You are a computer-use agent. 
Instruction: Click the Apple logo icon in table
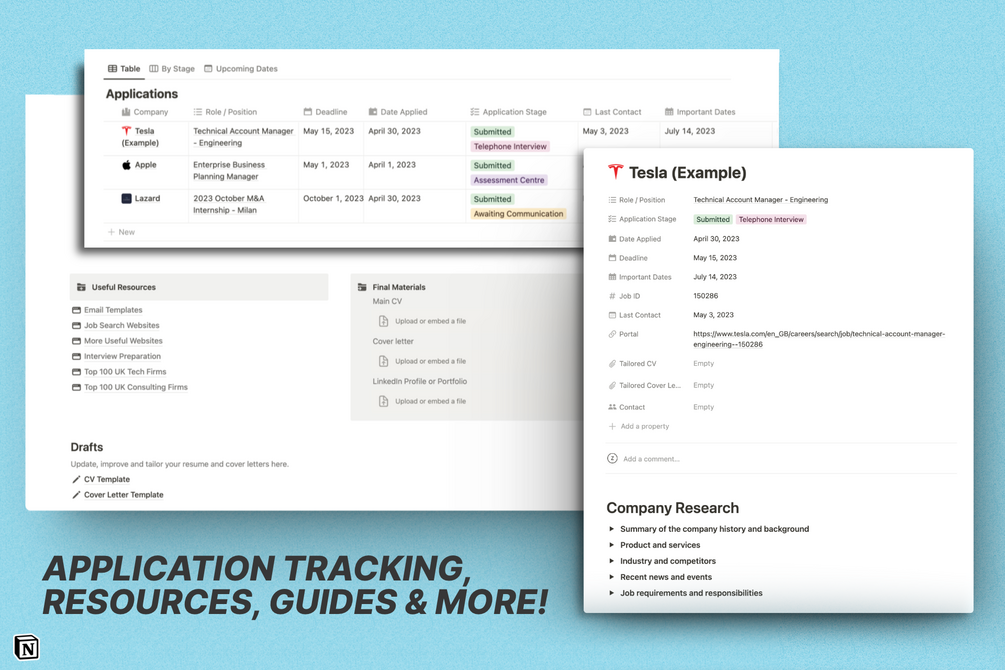[x=126, y=165]
